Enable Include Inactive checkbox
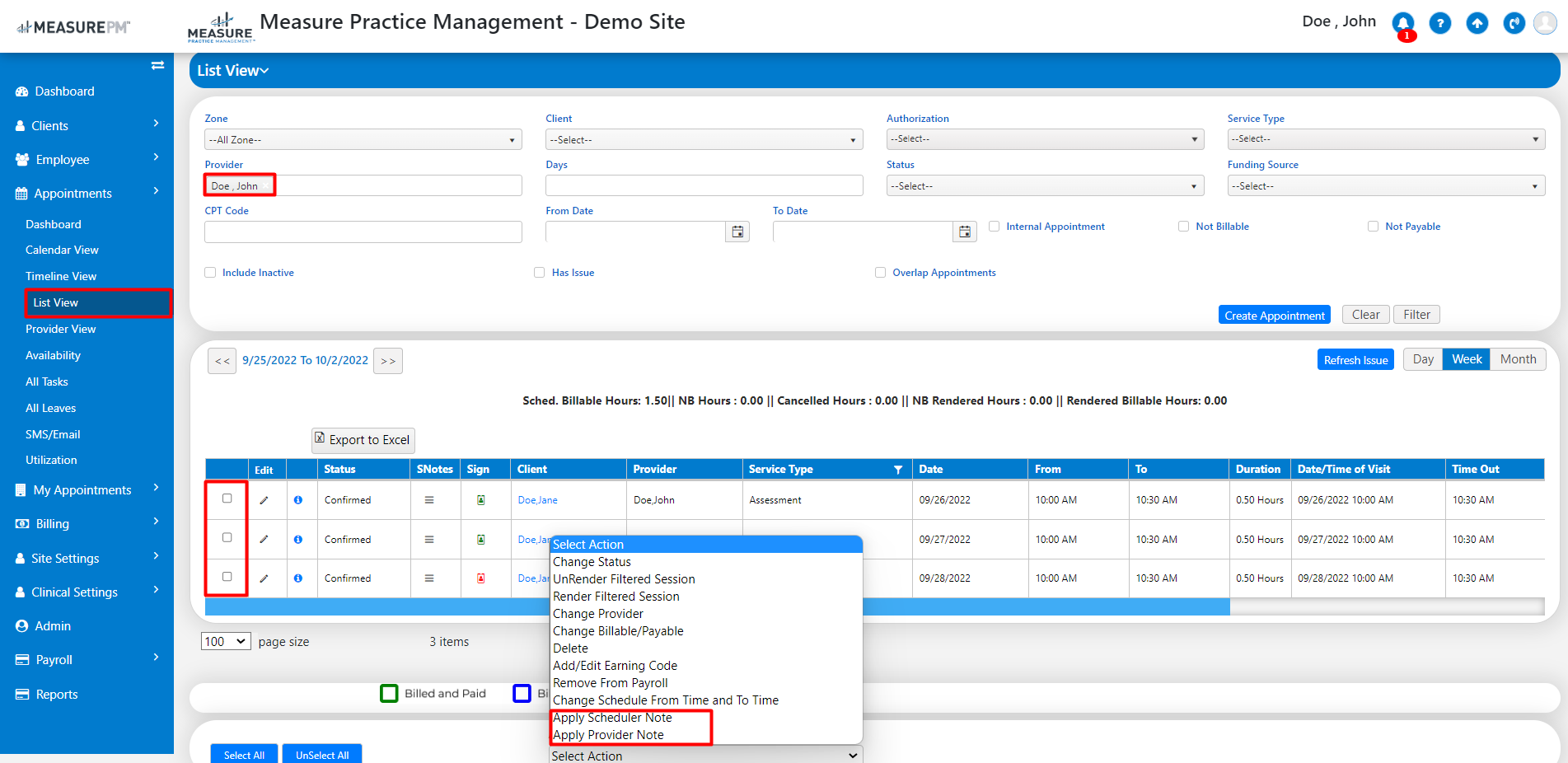Image resolution: width=1568 pixels, height=763 pixels. pos(210,273)
